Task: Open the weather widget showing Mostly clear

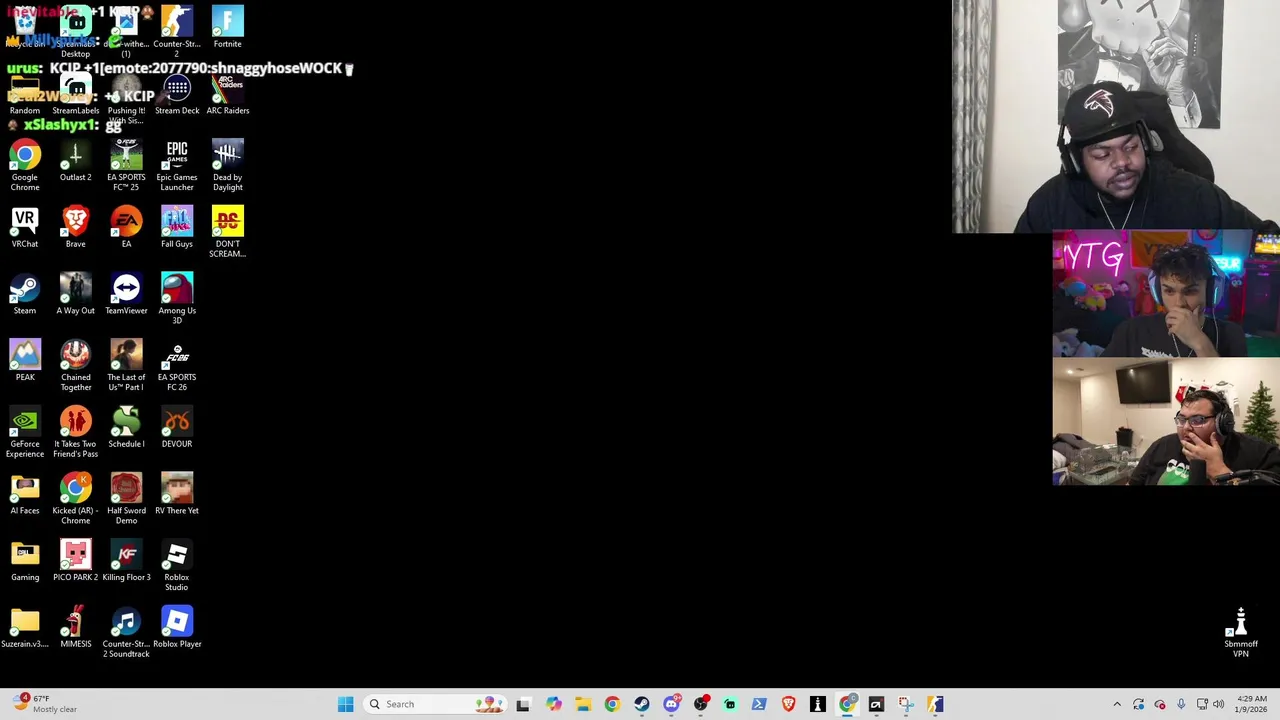Action: (x=45, y=704)
